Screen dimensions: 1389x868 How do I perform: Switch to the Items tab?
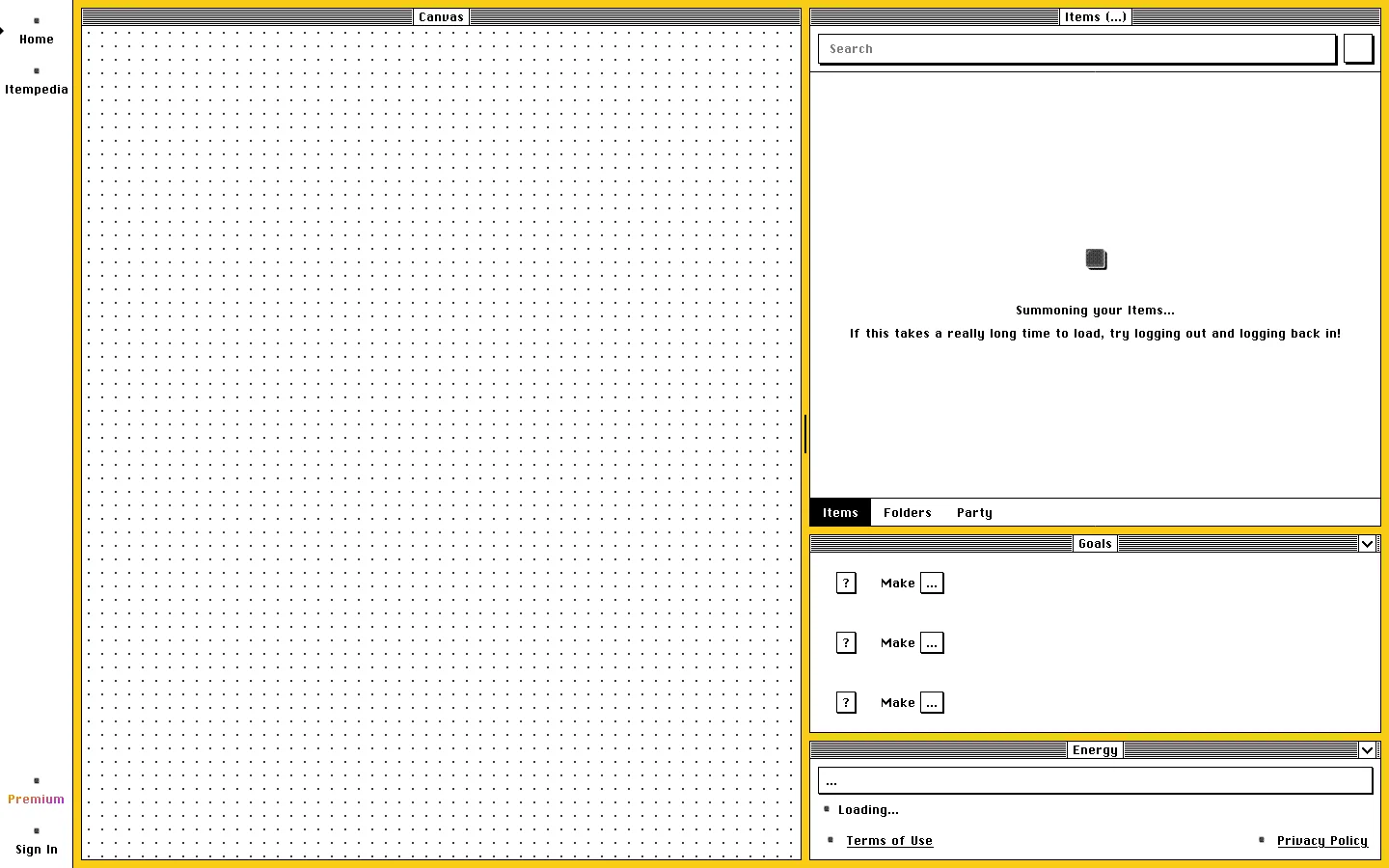click(x=840, y=513)
